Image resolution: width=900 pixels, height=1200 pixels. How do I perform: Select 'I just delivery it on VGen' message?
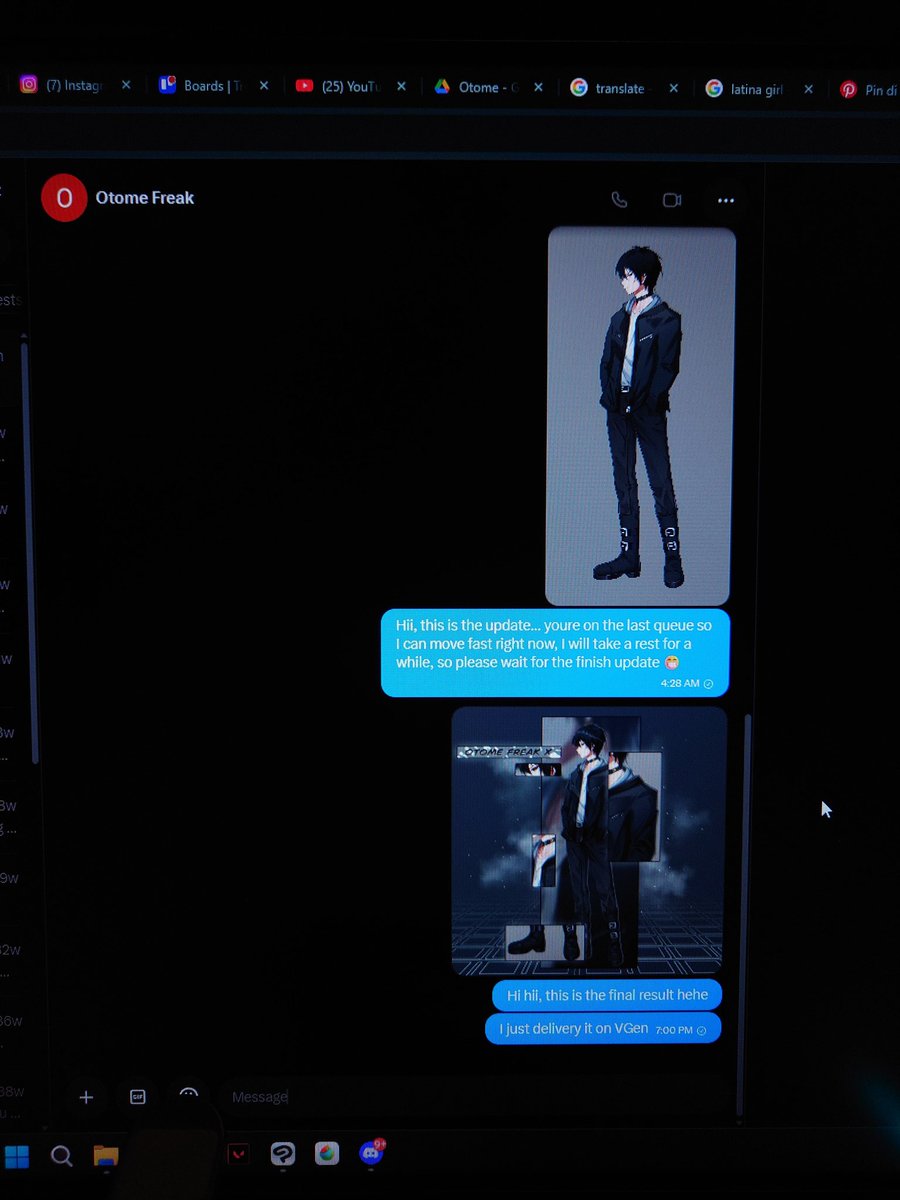603,1028
